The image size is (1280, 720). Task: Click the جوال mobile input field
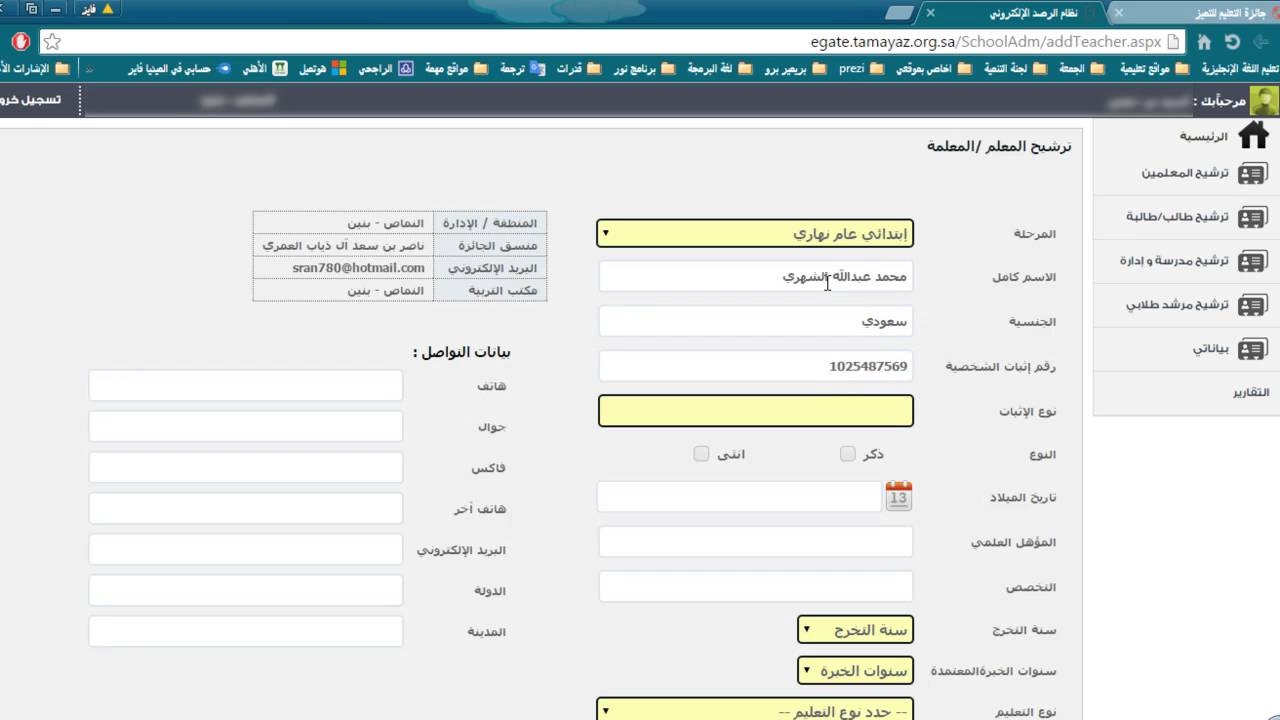pyautogui.click(x=245, y=426)
